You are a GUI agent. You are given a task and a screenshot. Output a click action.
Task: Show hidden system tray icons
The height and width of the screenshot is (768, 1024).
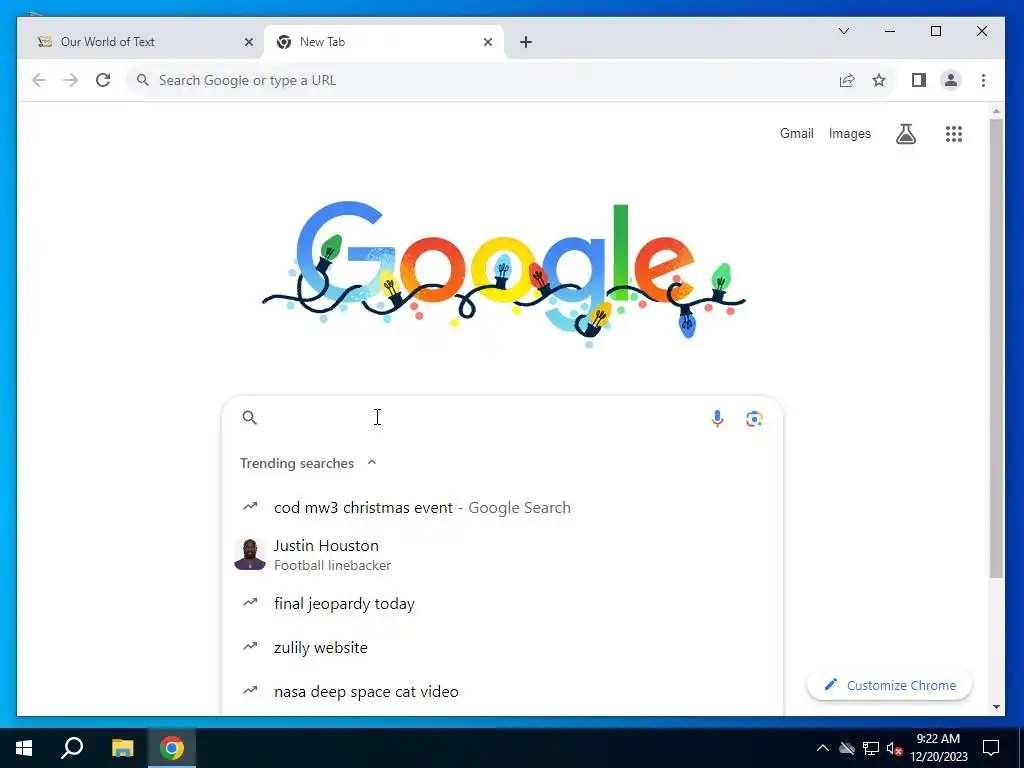click(823, 748)
